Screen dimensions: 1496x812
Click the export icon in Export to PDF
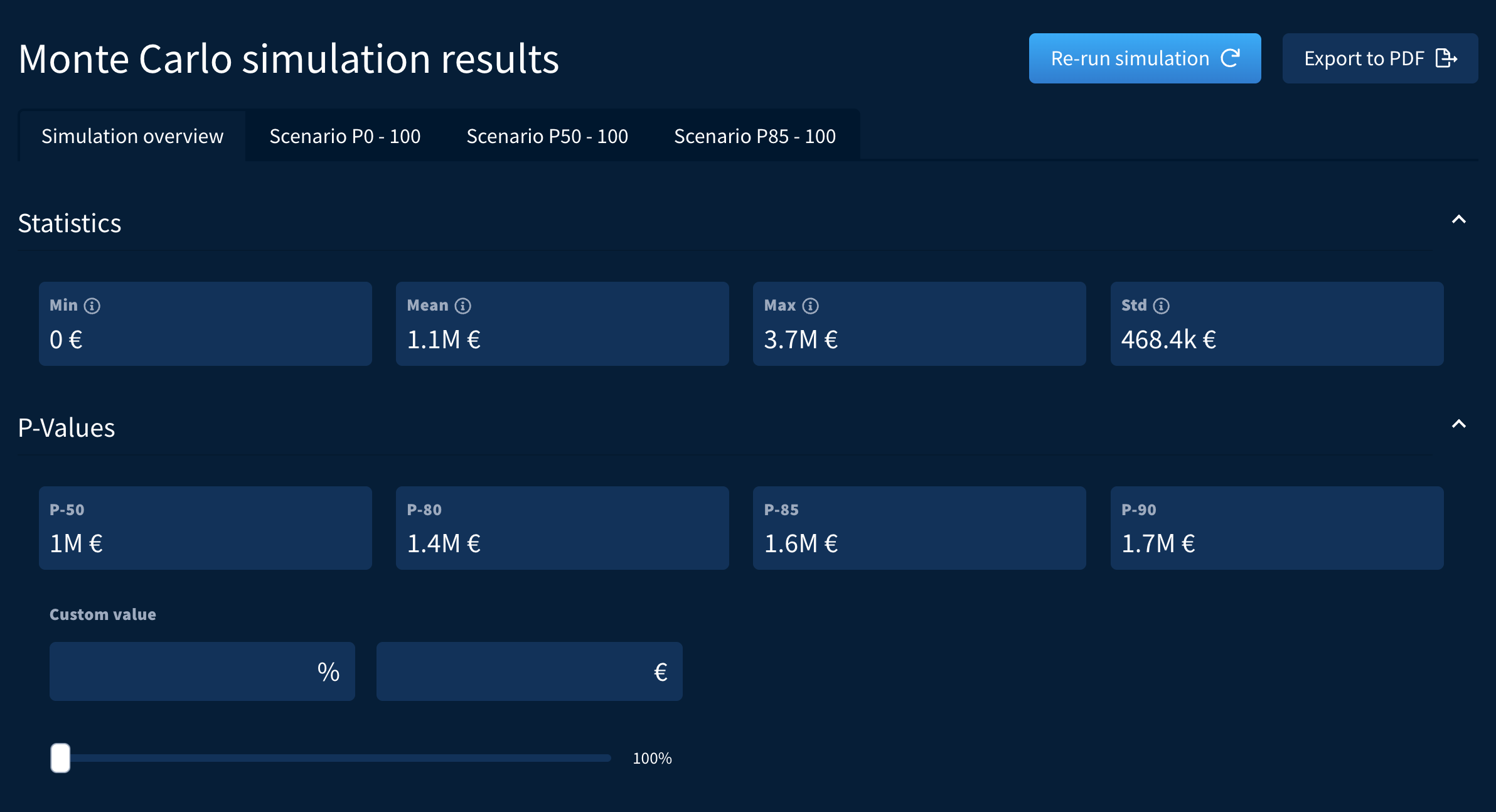click(1446, 58)
